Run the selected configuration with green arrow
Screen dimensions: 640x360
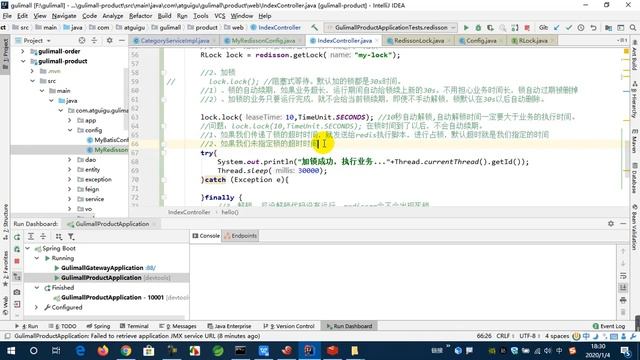(466, 28)
